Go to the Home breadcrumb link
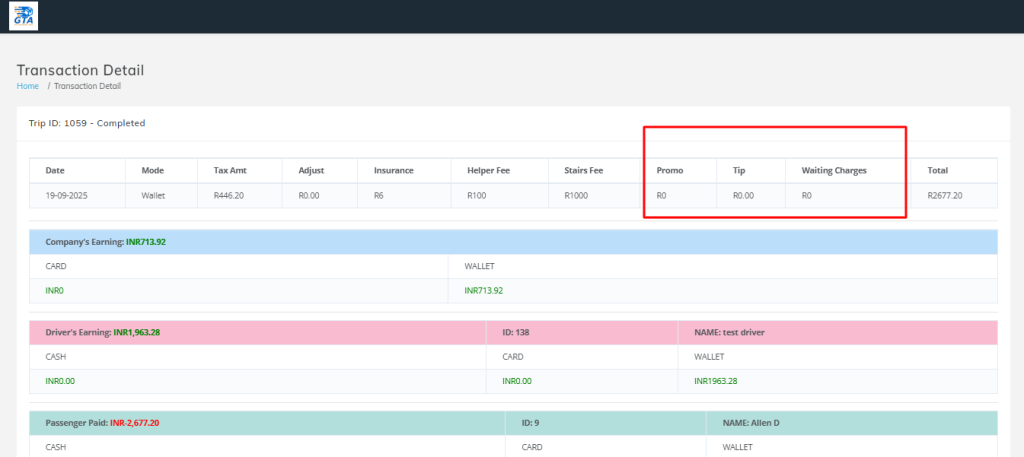Viewport: 1024px width, 457px height. 28,86
